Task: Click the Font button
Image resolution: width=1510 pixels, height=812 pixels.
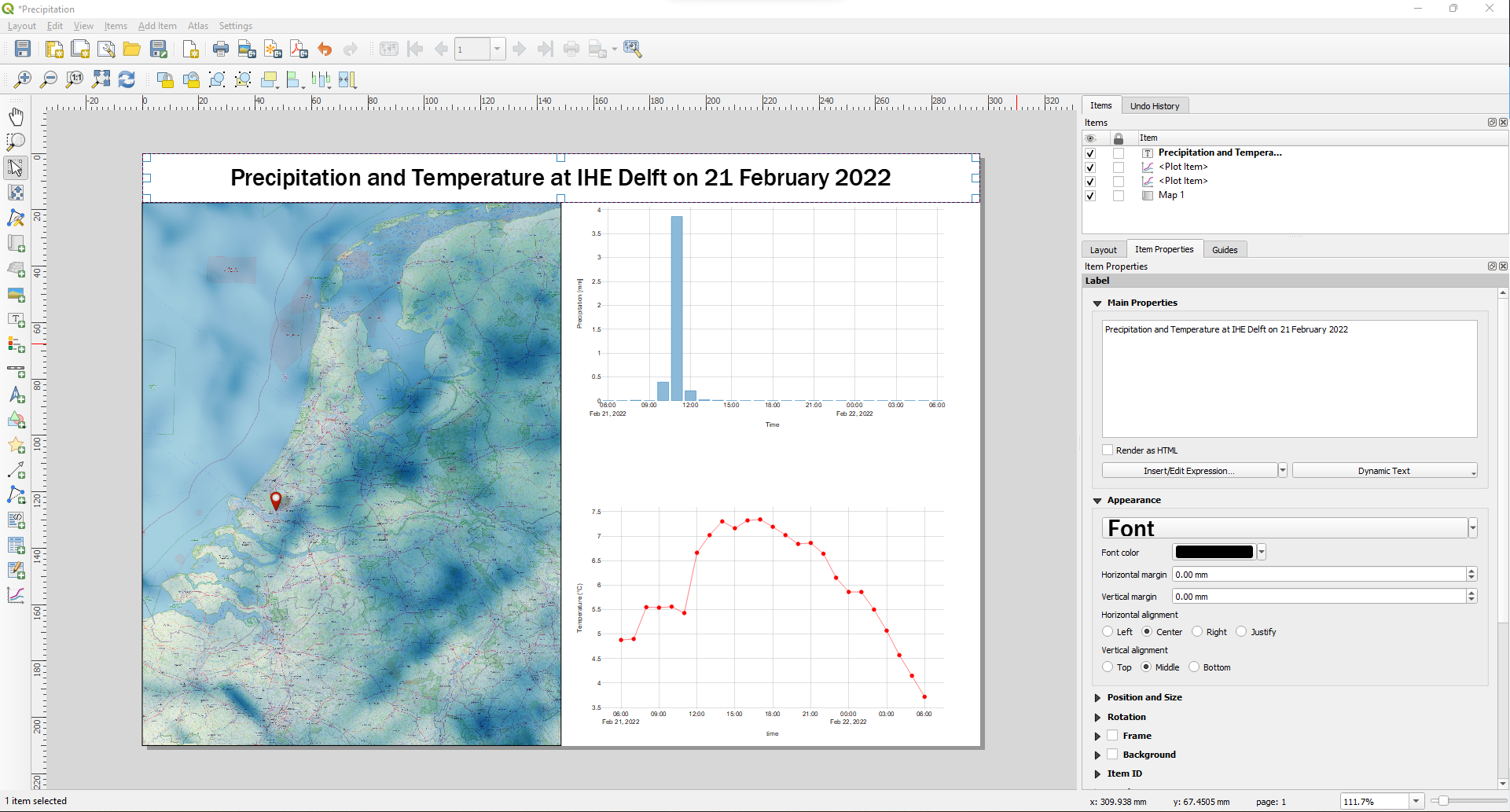Action: coord(1284,528)
